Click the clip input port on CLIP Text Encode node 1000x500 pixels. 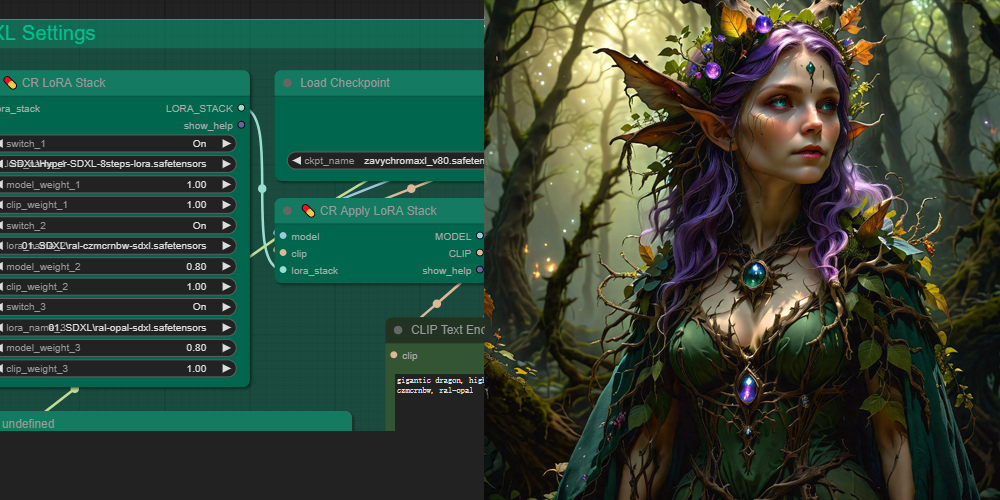393,355
